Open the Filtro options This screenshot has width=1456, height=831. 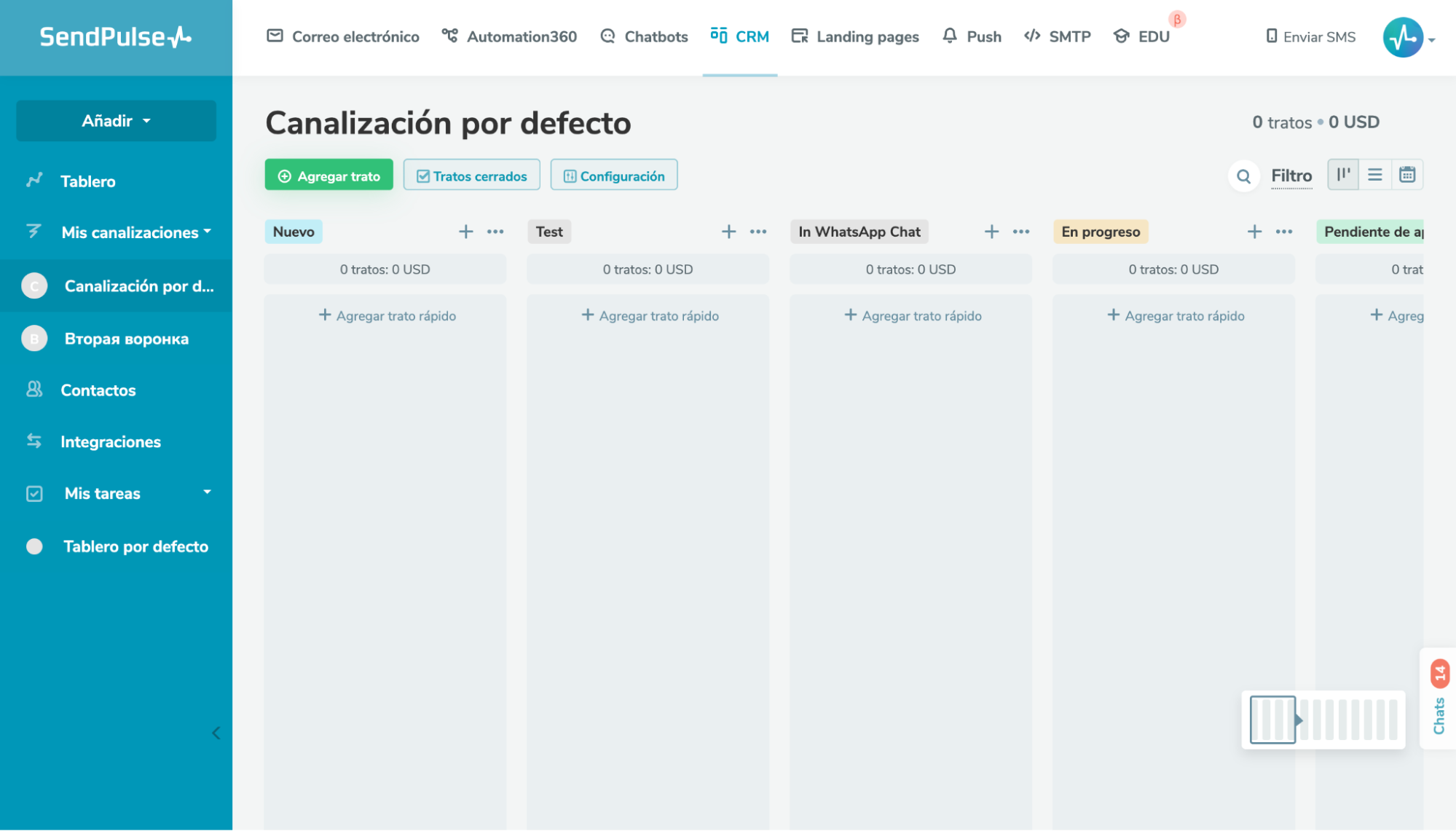coord(1291,176)
